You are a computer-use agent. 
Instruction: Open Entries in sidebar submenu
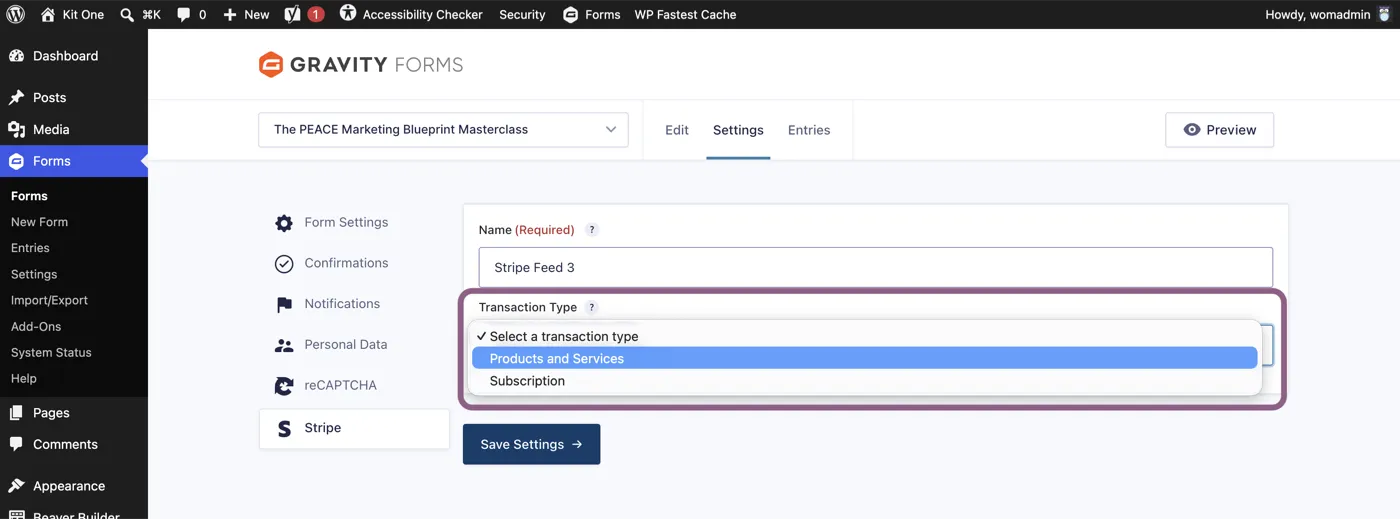[x=30, y=248]
